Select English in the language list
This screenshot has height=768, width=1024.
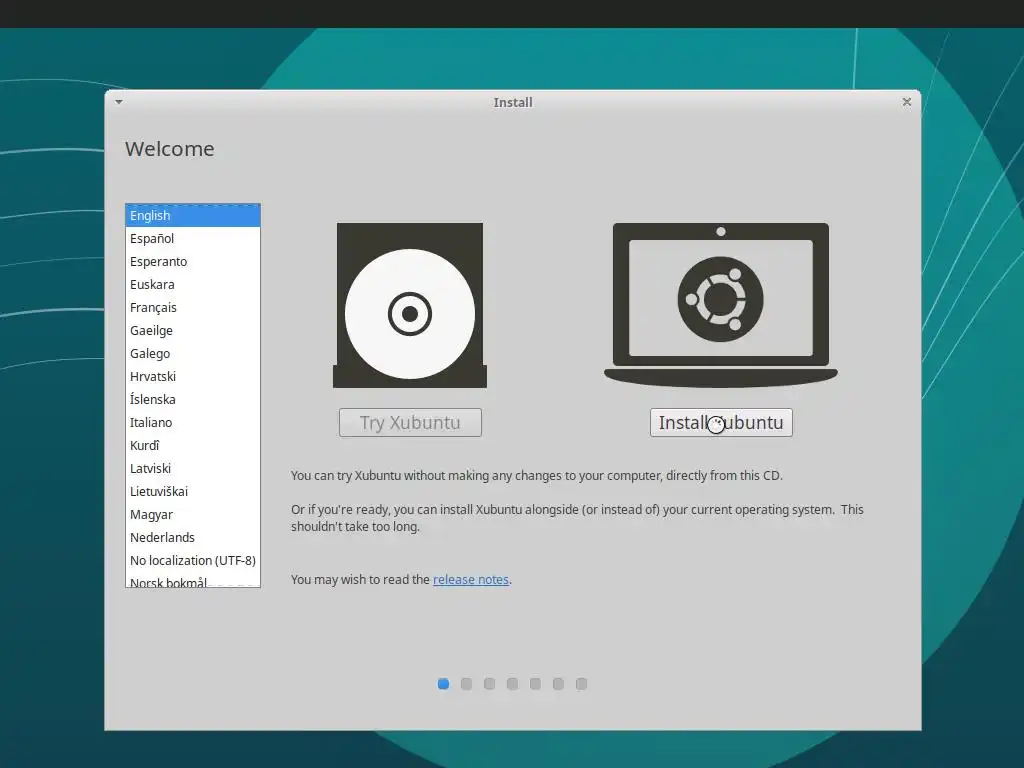193,216
